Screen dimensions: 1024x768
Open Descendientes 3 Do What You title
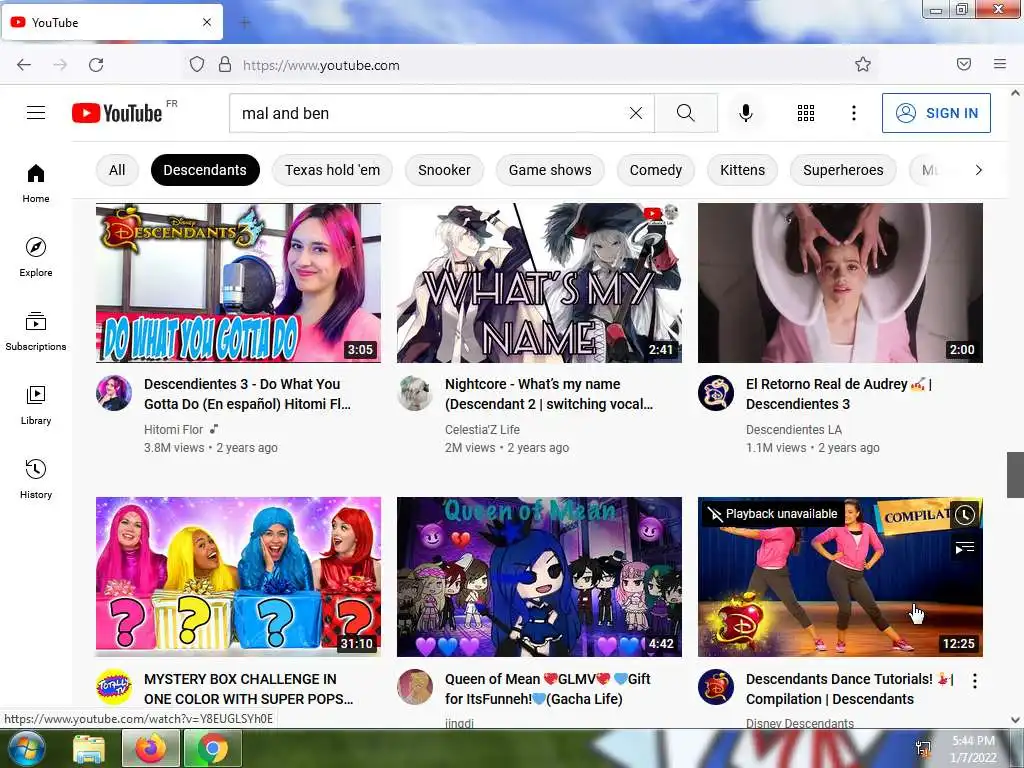(x=248, y=394)
